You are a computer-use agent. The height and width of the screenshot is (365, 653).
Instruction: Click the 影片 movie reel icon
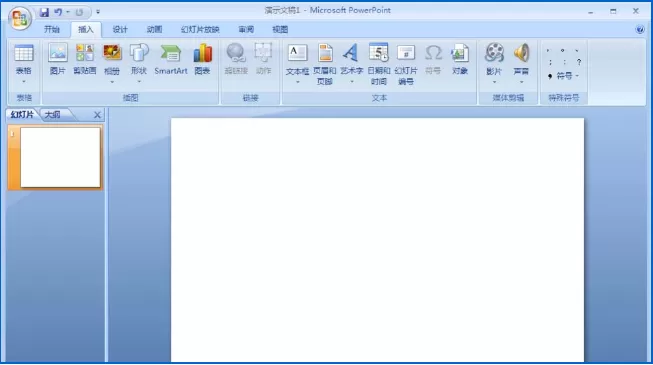click(494, 53)
